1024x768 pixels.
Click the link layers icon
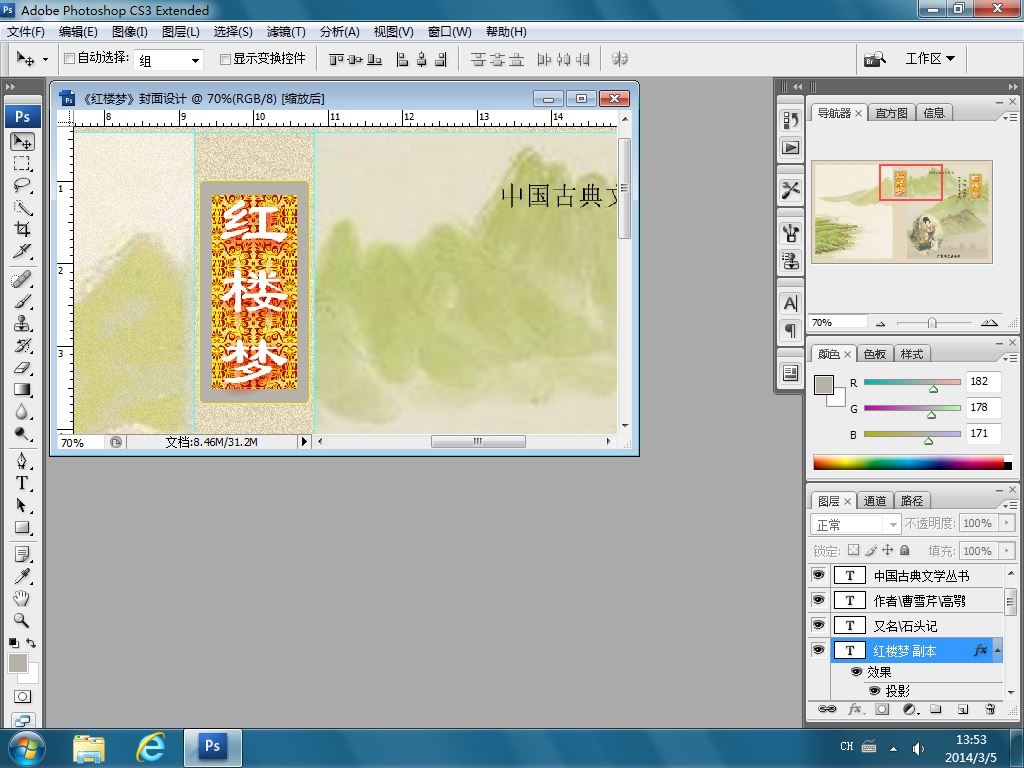coord(827,709)
